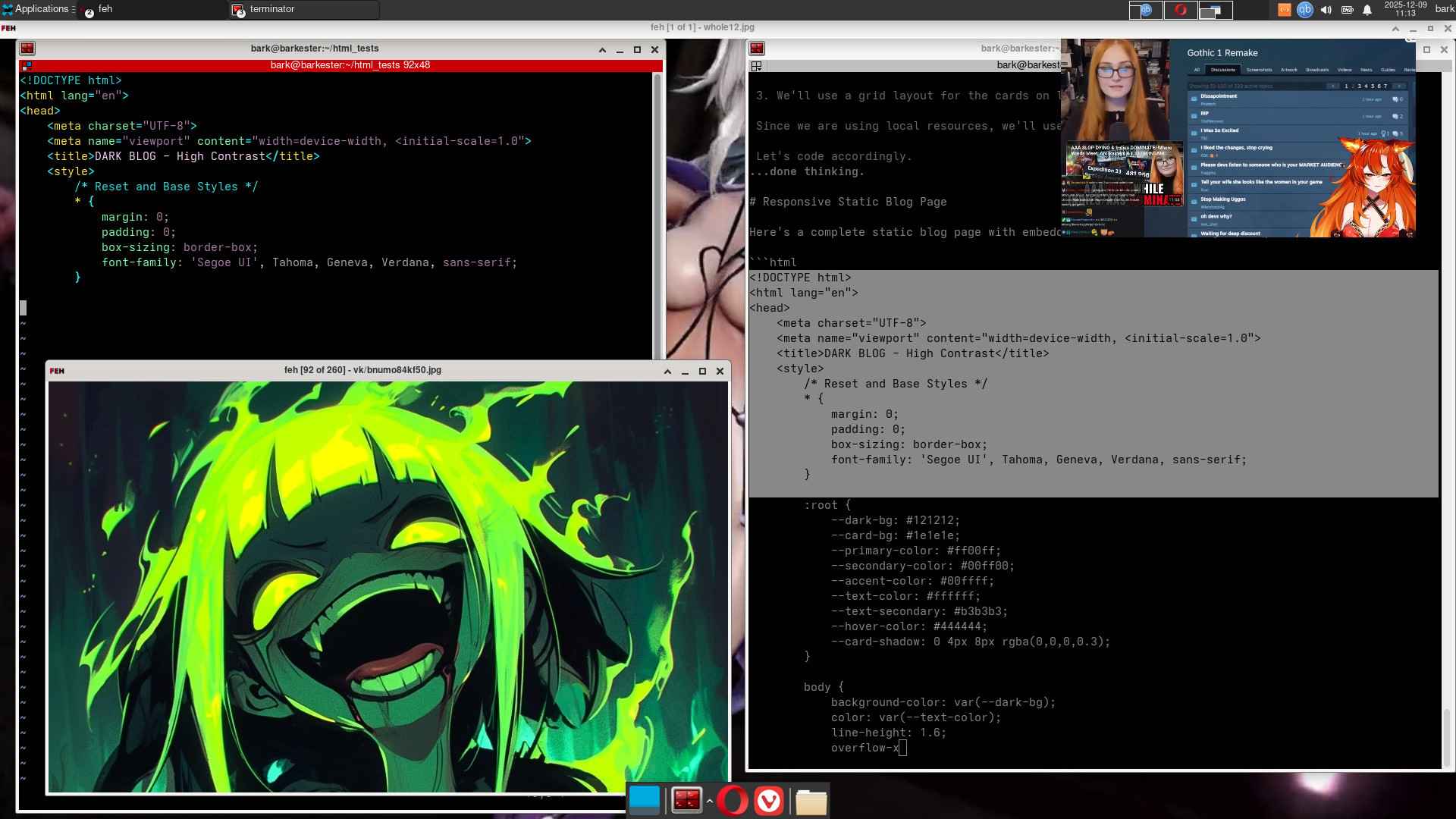Show desktop with the blue dock icon
The width and height of the screenshot is (1456, 819).
coord(645,801)
